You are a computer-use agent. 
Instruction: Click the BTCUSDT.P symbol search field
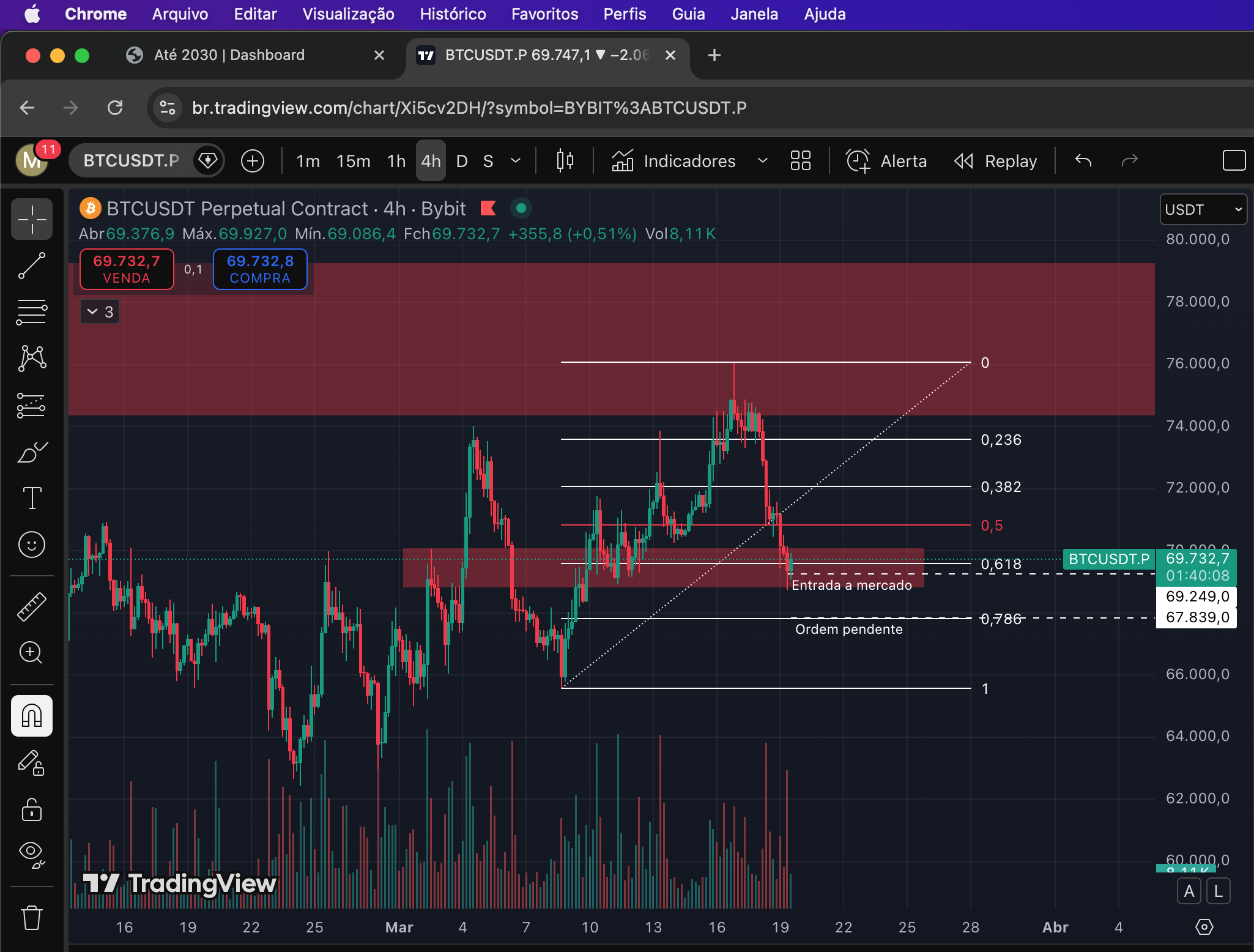coord(132,161)
